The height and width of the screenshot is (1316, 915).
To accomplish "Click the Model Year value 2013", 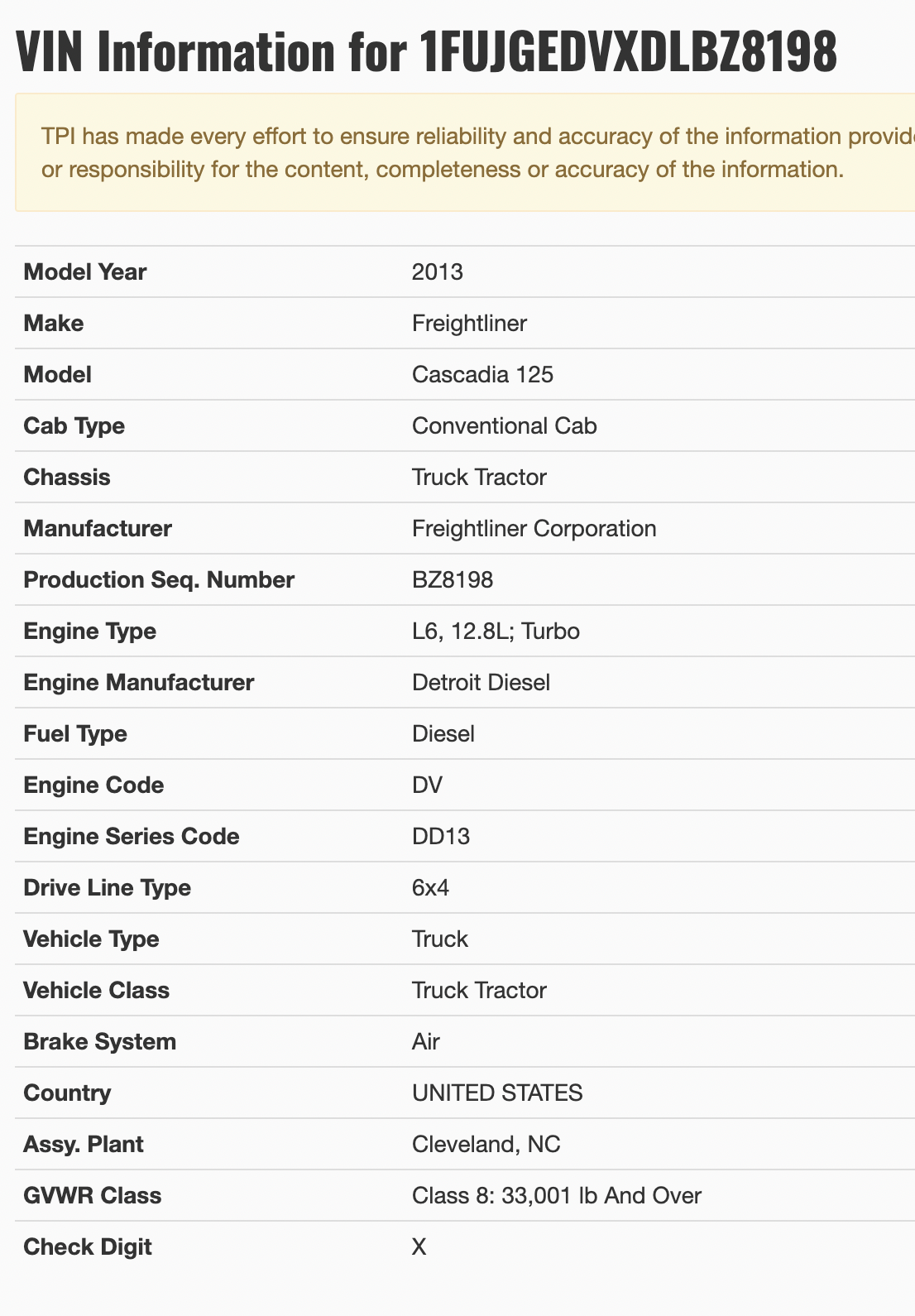I will point(438,272).
